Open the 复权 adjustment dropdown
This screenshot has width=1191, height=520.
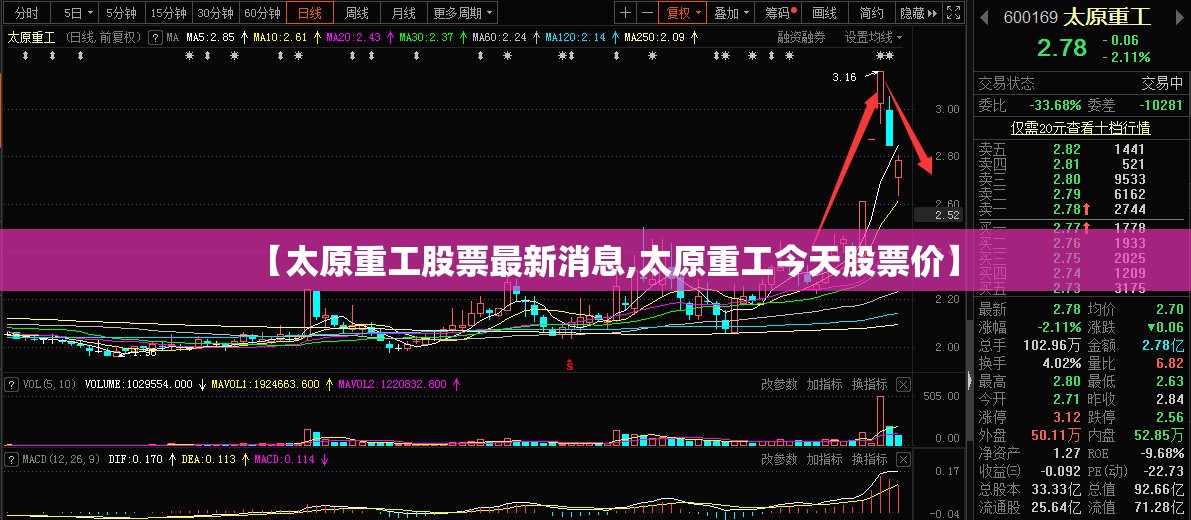683,13
